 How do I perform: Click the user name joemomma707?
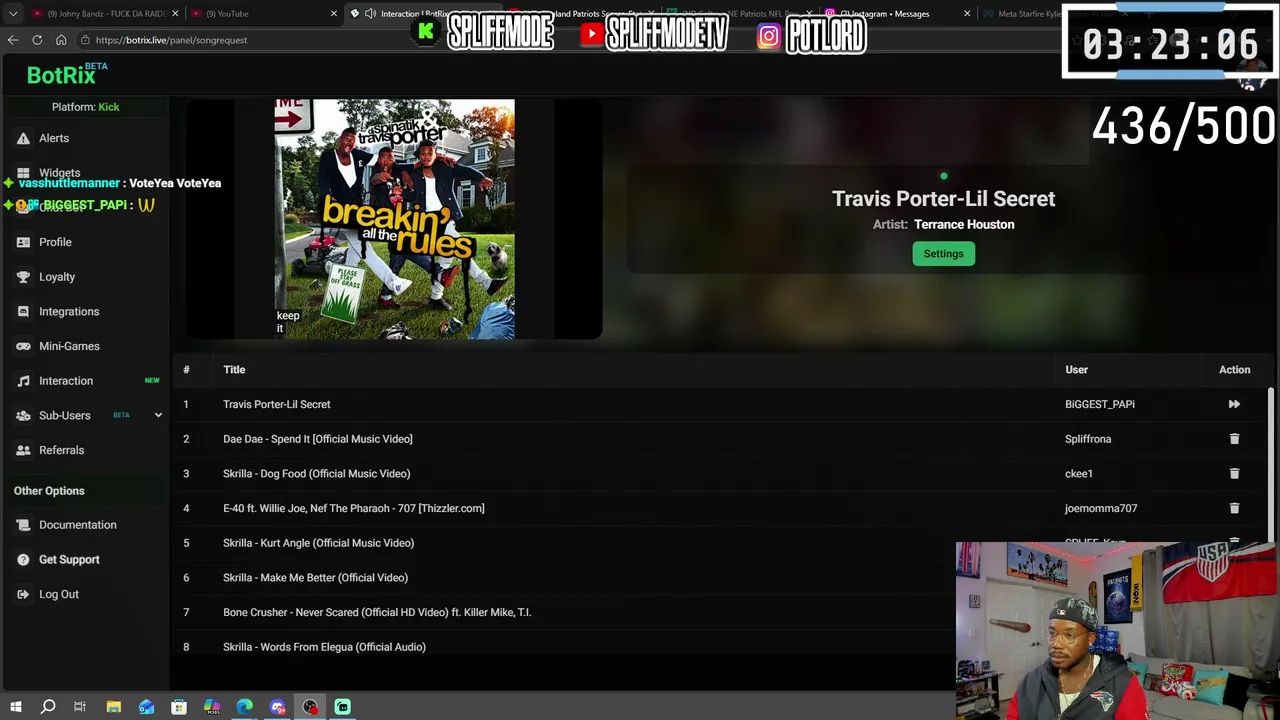click(1101, 508)
